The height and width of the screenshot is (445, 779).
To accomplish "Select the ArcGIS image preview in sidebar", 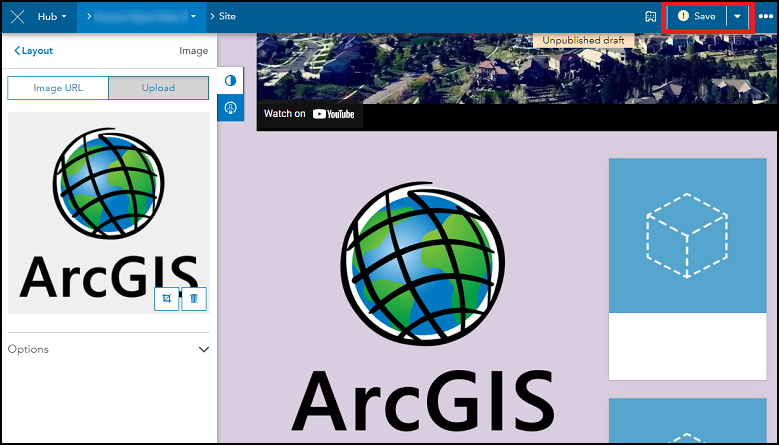I will (108, 213).
